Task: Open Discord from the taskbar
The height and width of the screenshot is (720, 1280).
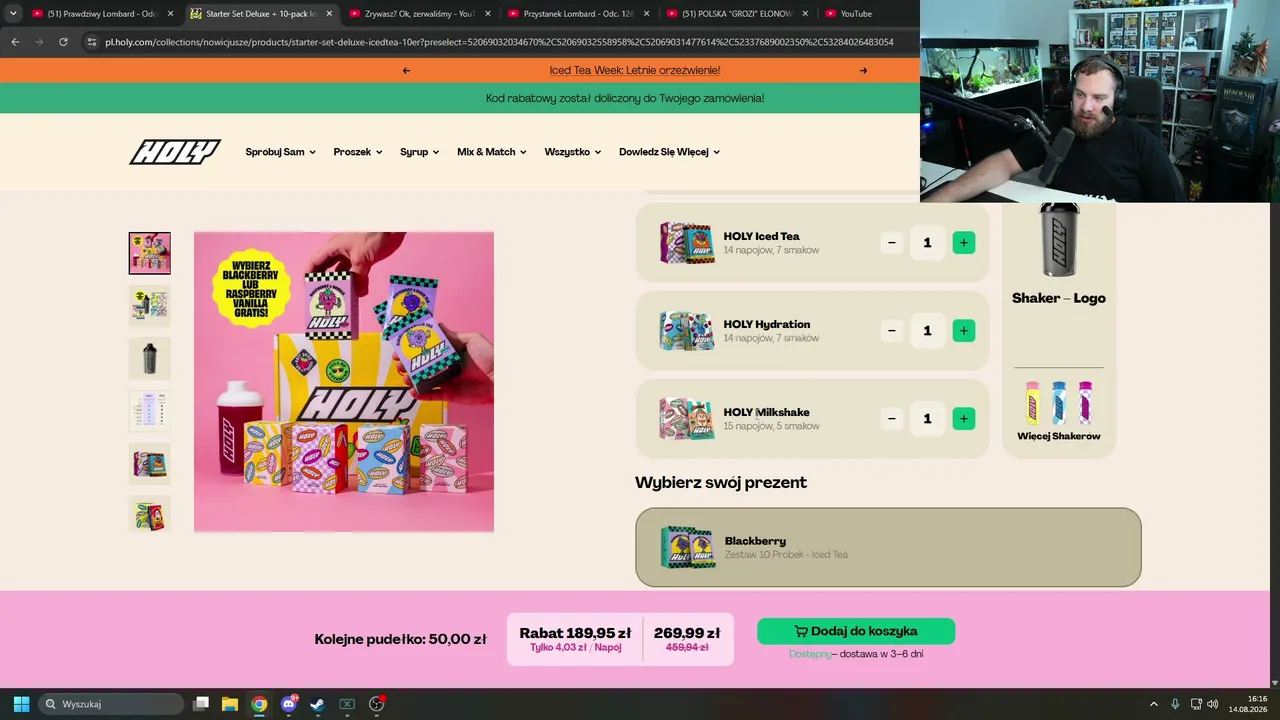Action: click(x=289, y=704)
